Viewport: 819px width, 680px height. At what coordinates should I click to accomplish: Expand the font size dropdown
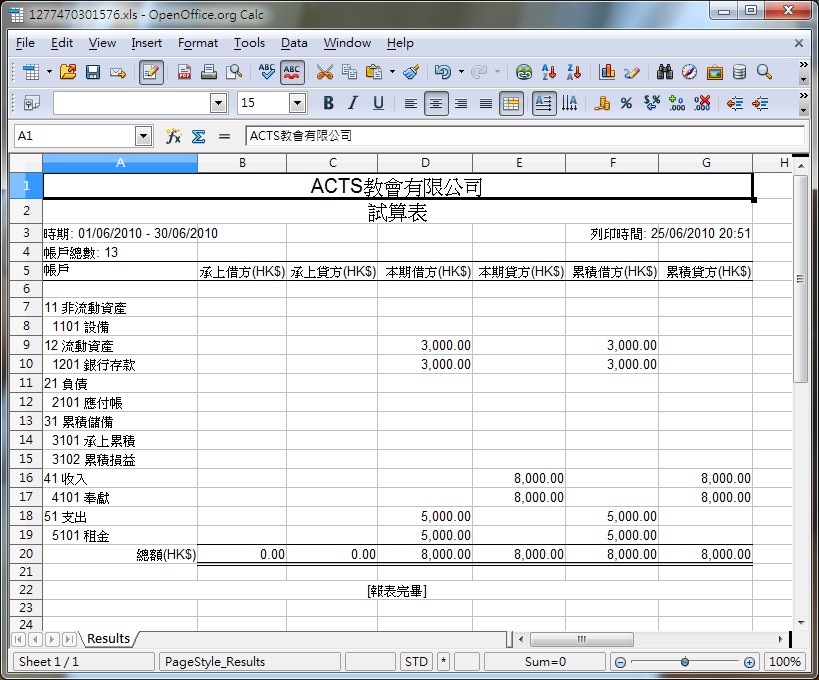pyautogui.click(x=297, y=103)
